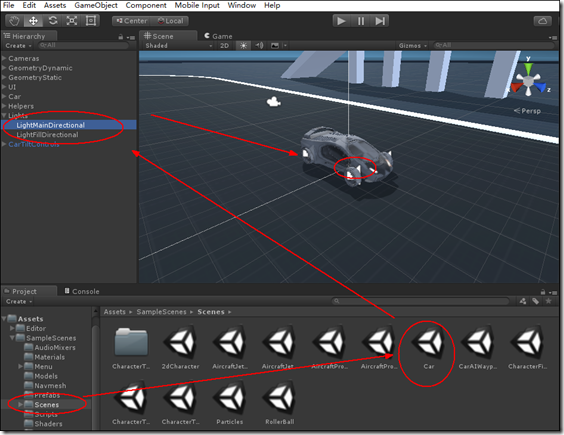This screenshot has height=435, width=564.
Task: Click the Pause button
Action: (361, 21)
